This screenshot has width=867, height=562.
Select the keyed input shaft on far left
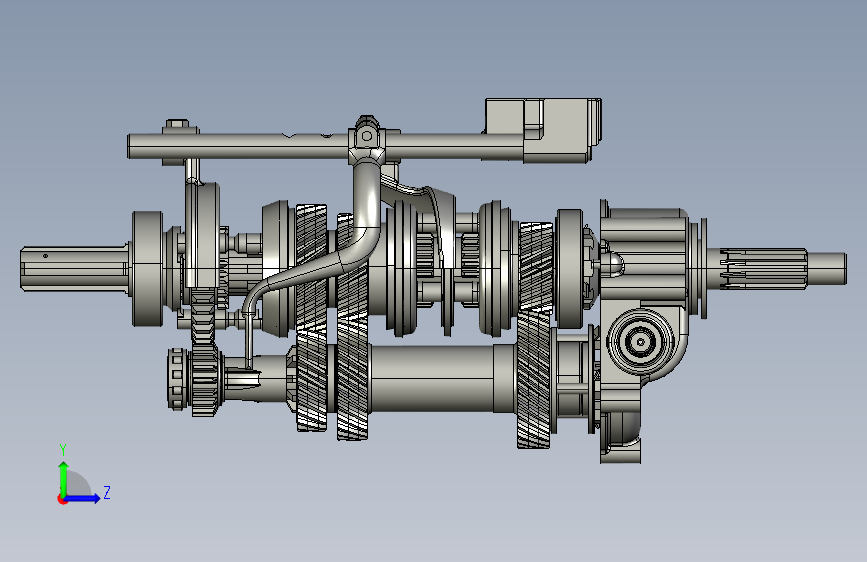[75, 268]
